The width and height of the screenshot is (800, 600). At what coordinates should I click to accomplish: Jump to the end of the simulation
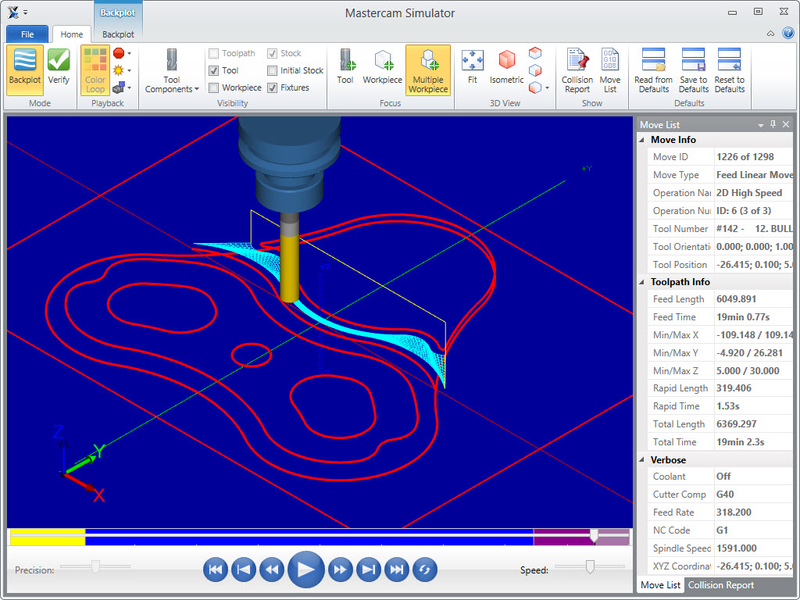(396, 569)
